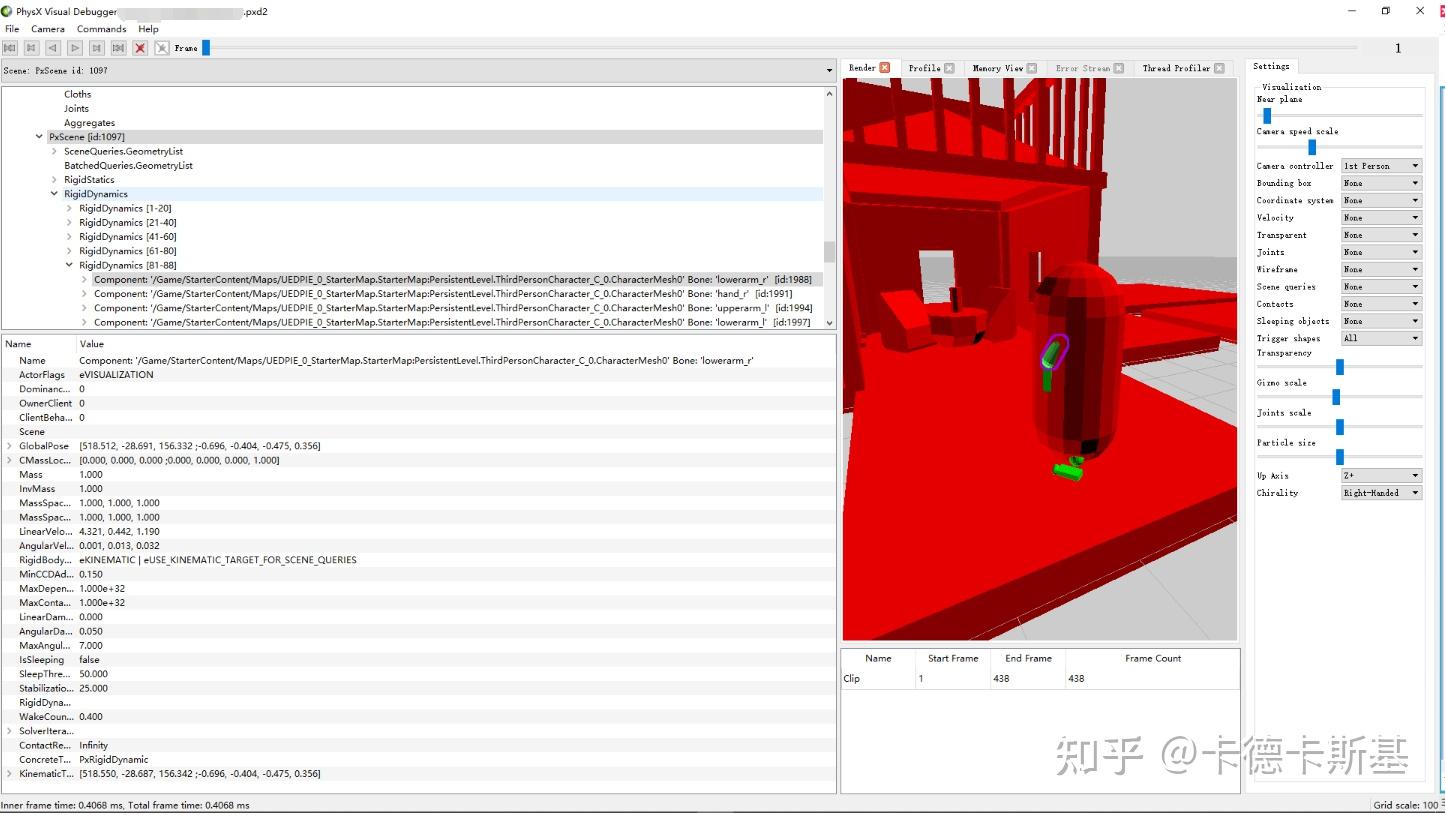The width and height of the screenshot is (1446, 815).
Task: Step to next frame button
Action: pyautogui.click(x=97, y=48)
